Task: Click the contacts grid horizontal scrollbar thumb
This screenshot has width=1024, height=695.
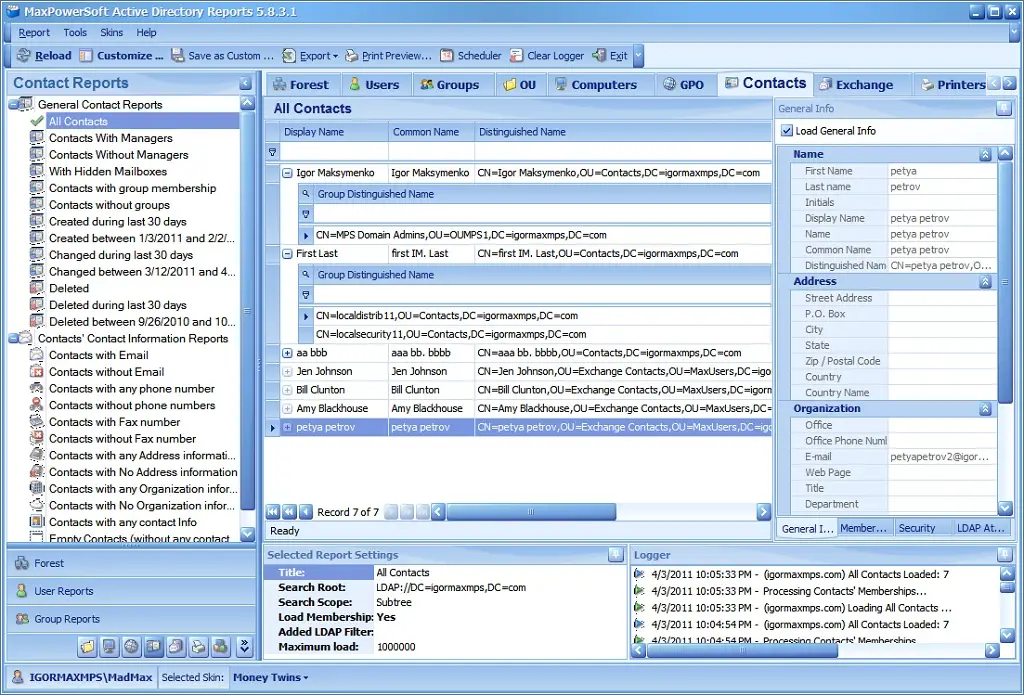Action: [x=531, y=512]
